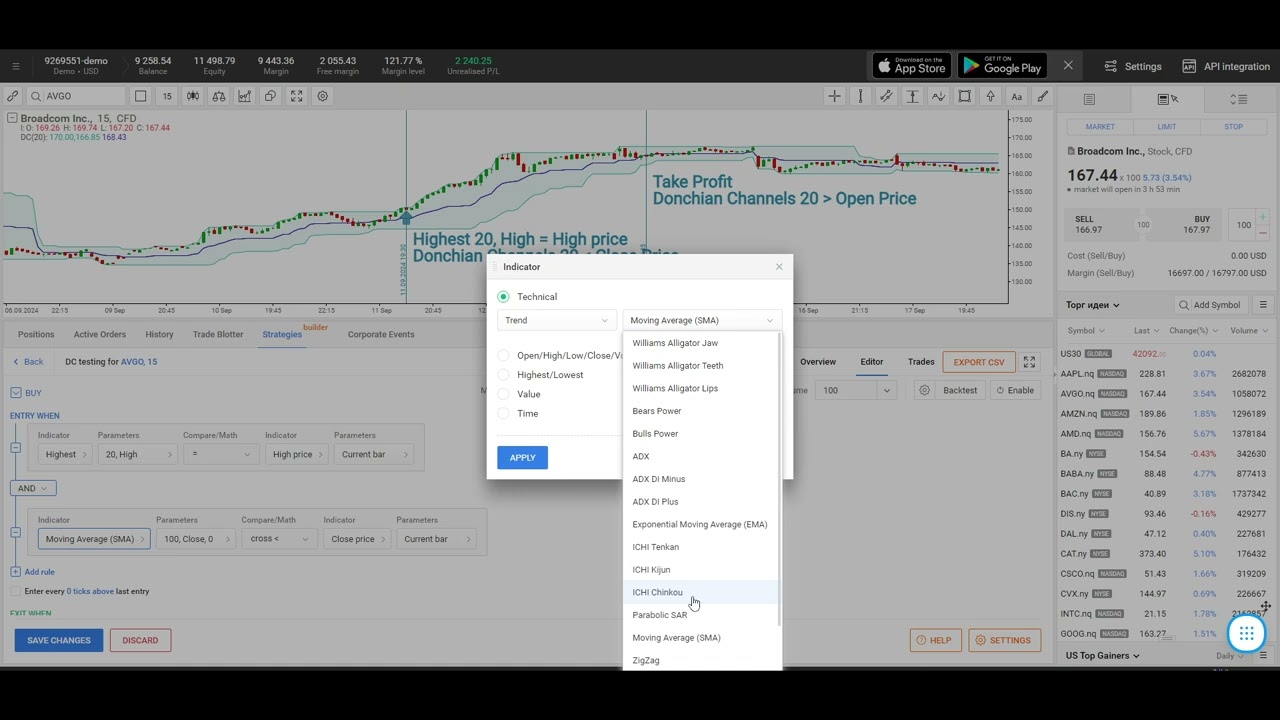Click the EXPORT CSV button
This screenshot has height=720, width=1280.
(x=979, y=362)
